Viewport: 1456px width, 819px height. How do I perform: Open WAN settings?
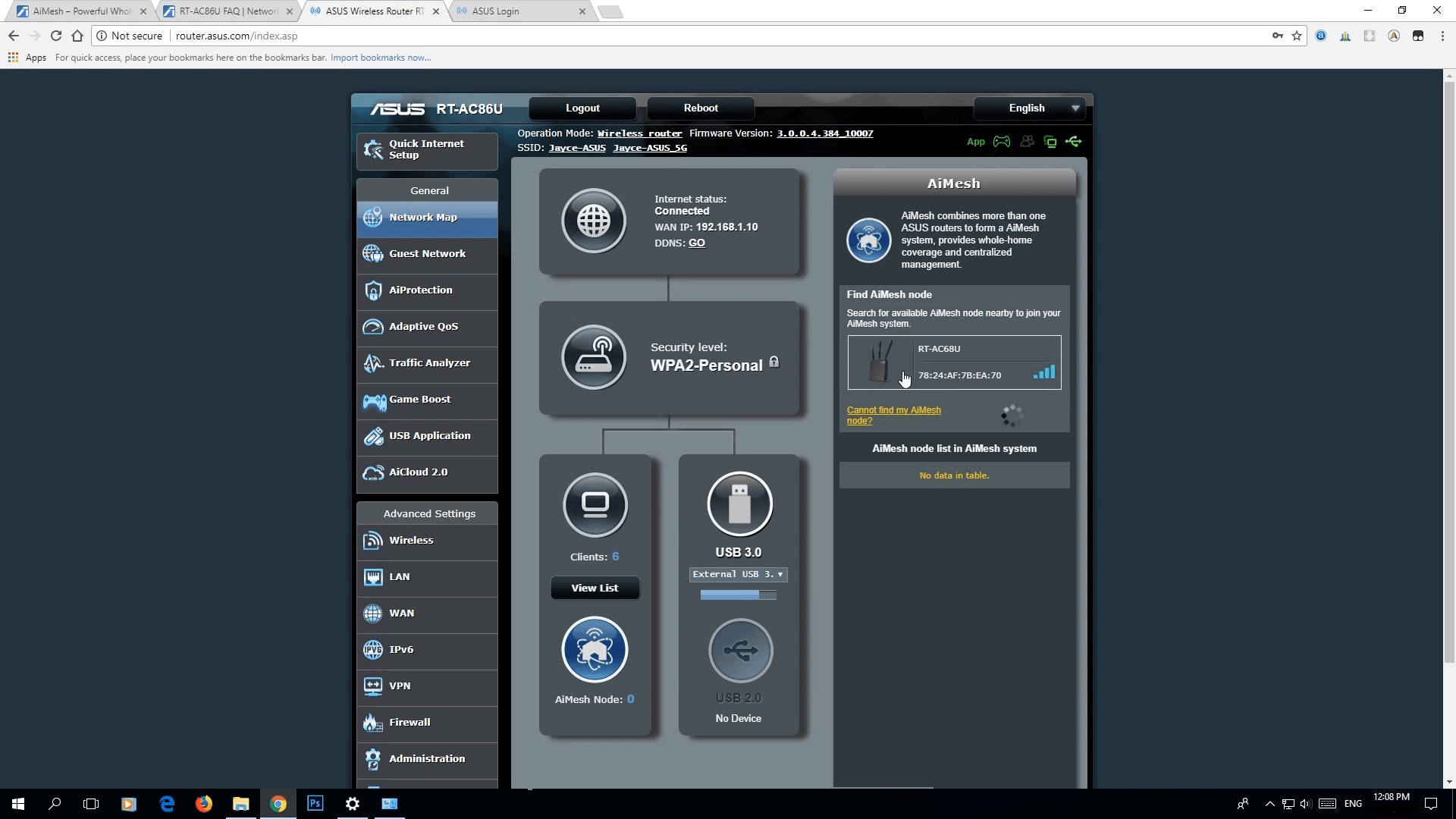click(x=427, y=613)
